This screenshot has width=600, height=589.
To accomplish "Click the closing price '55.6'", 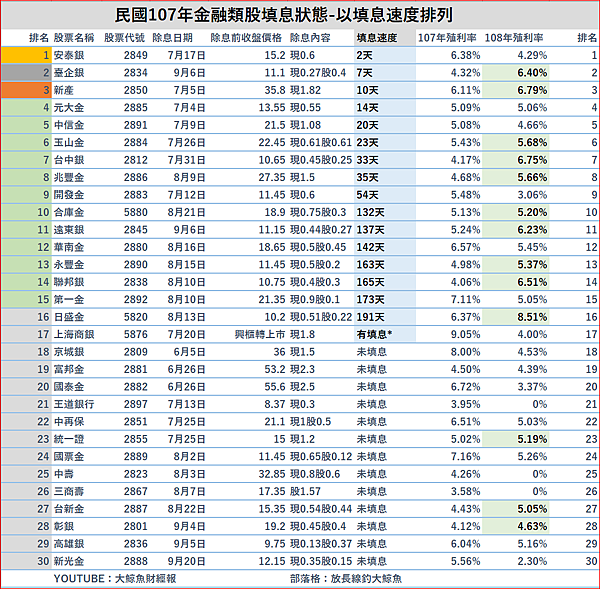I will [x=275, y=387].
